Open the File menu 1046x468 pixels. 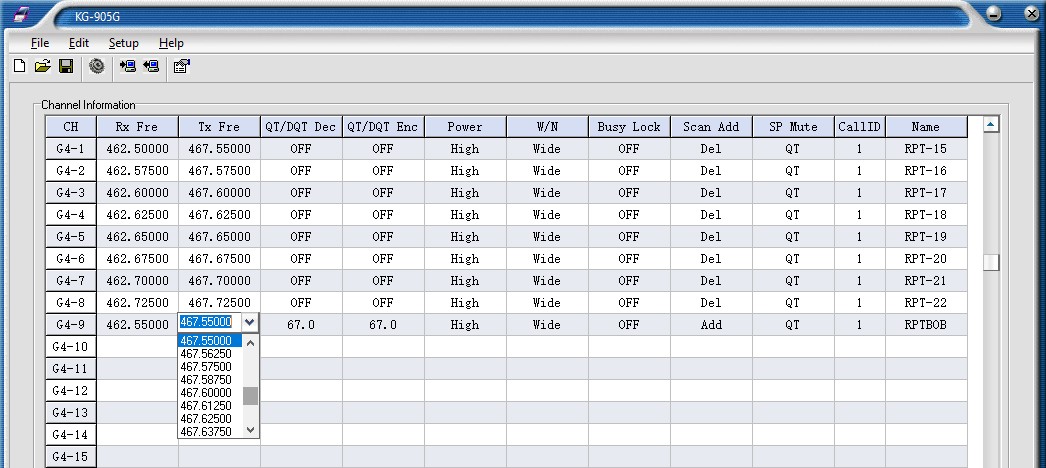40,43
